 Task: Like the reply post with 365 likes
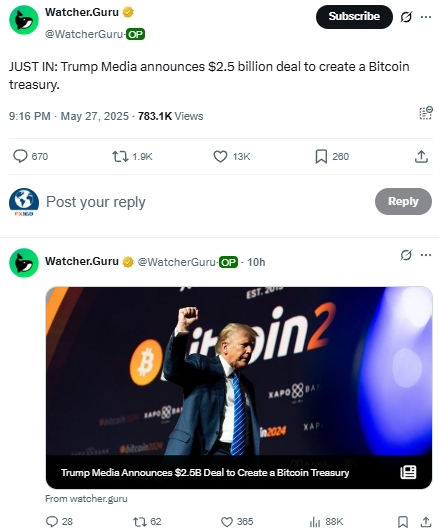point(227,522)
